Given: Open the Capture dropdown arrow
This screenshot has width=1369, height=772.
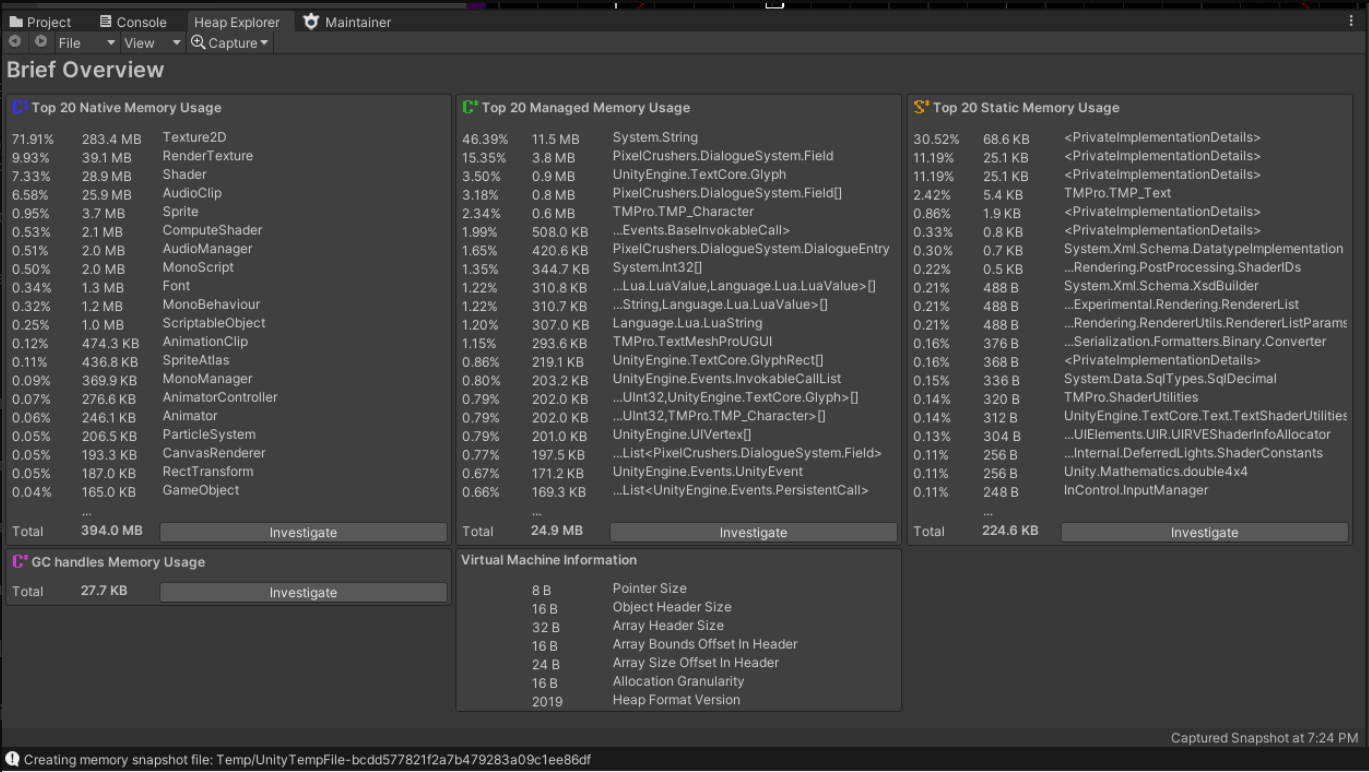Looking at the screenshot, I should 264,43.
